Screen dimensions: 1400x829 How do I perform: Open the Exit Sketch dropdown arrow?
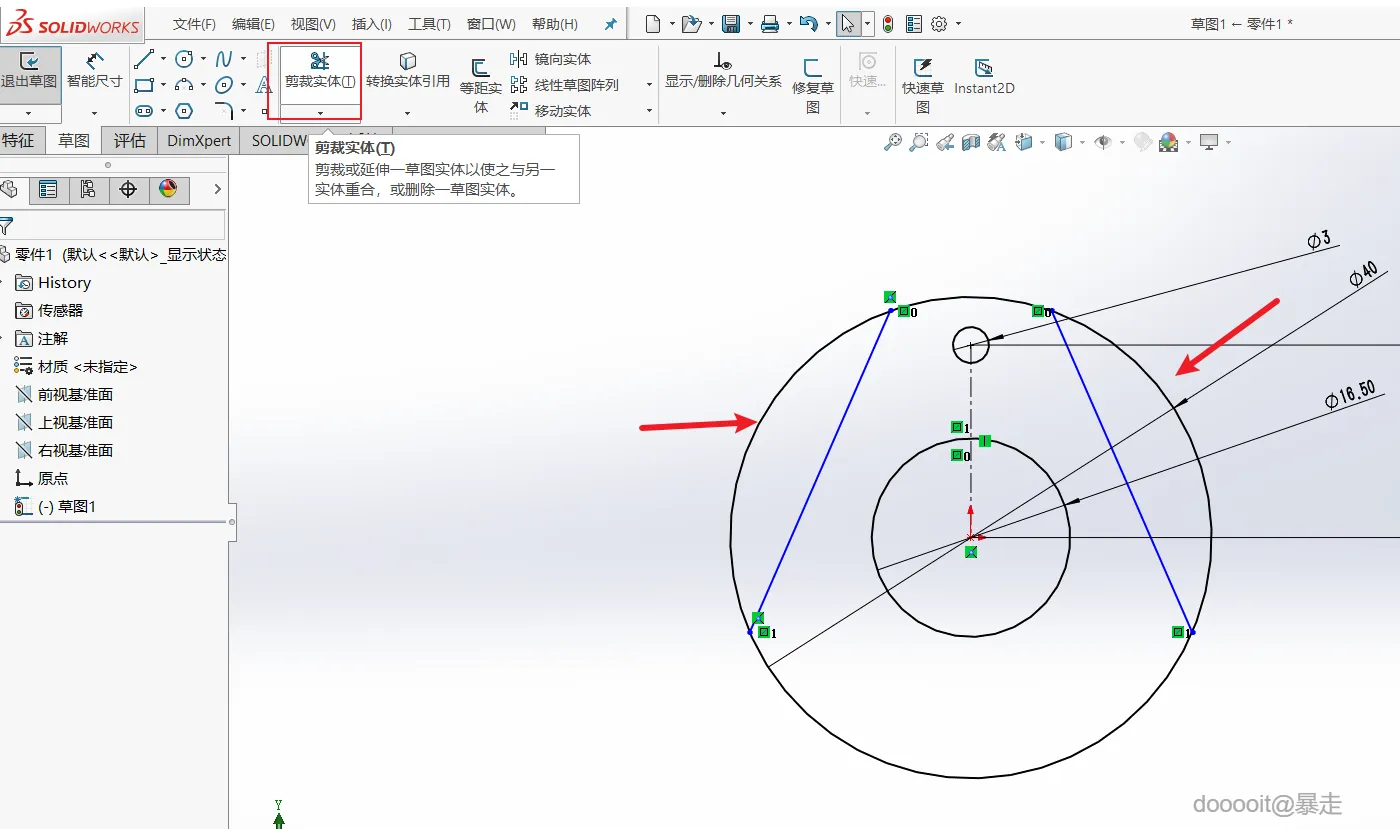(29, 113)
